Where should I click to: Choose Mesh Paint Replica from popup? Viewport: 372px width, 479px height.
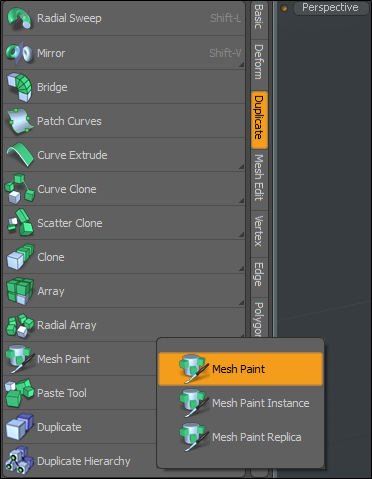click(241, 437)
